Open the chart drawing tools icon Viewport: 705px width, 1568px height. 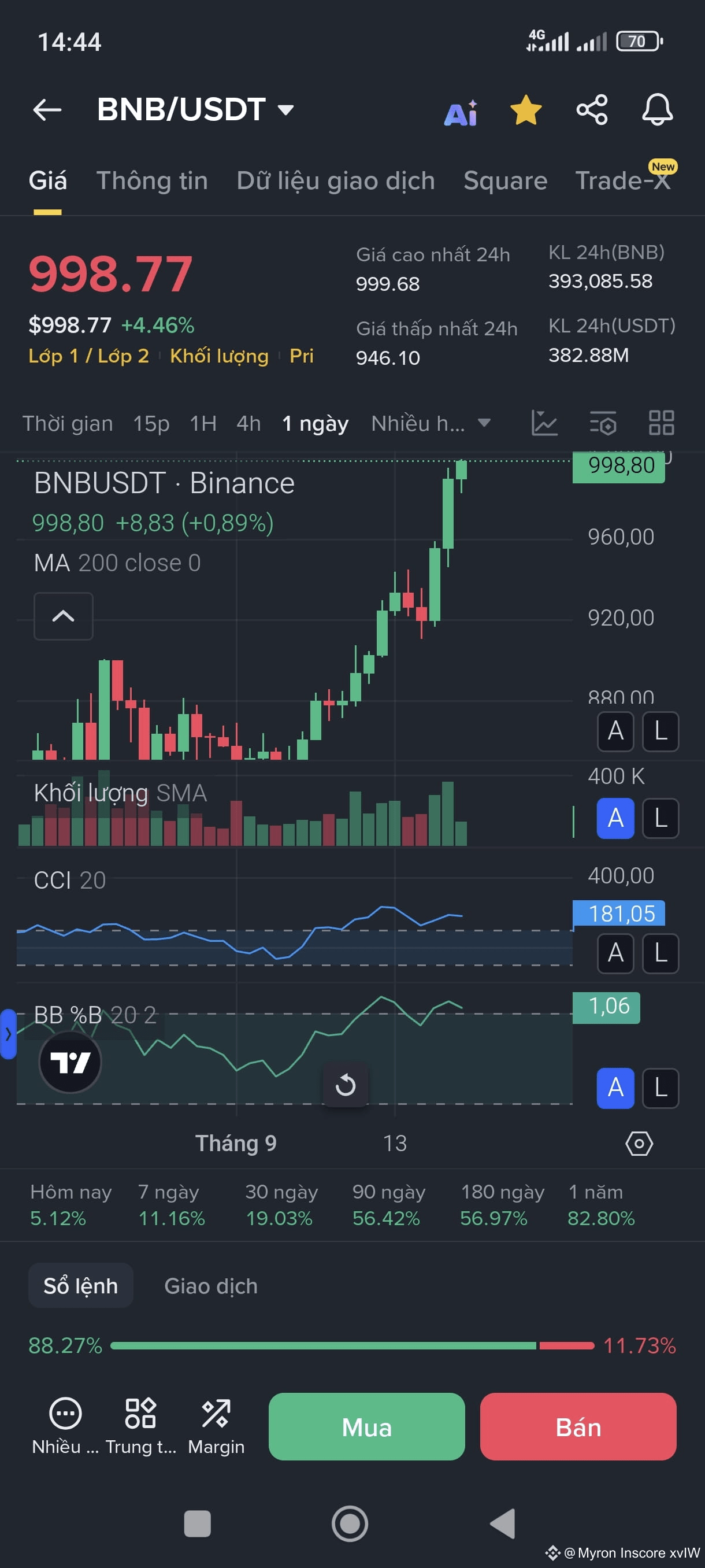click(544, 423)
